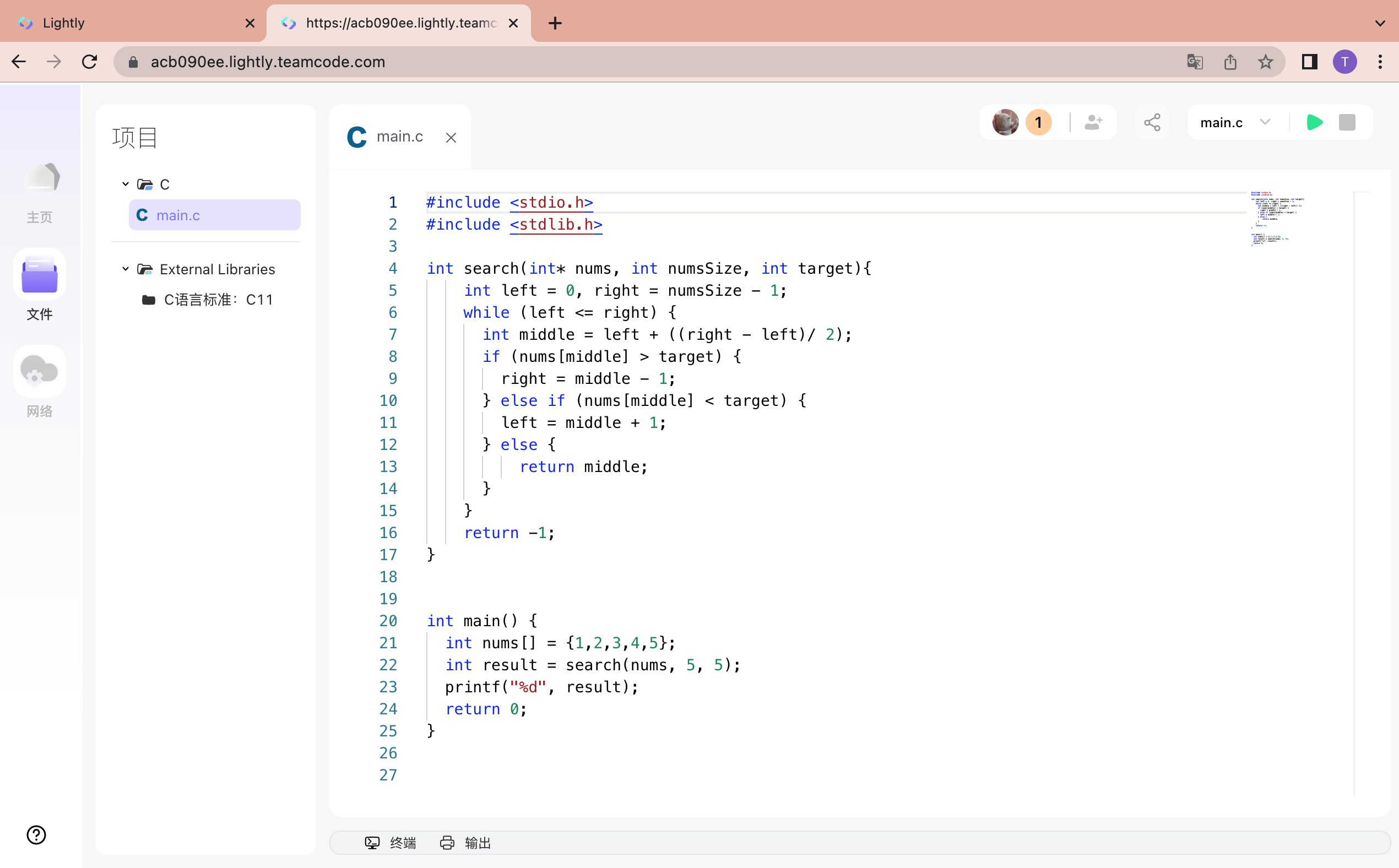Collapse the External Libraries section

pos(126,268)
